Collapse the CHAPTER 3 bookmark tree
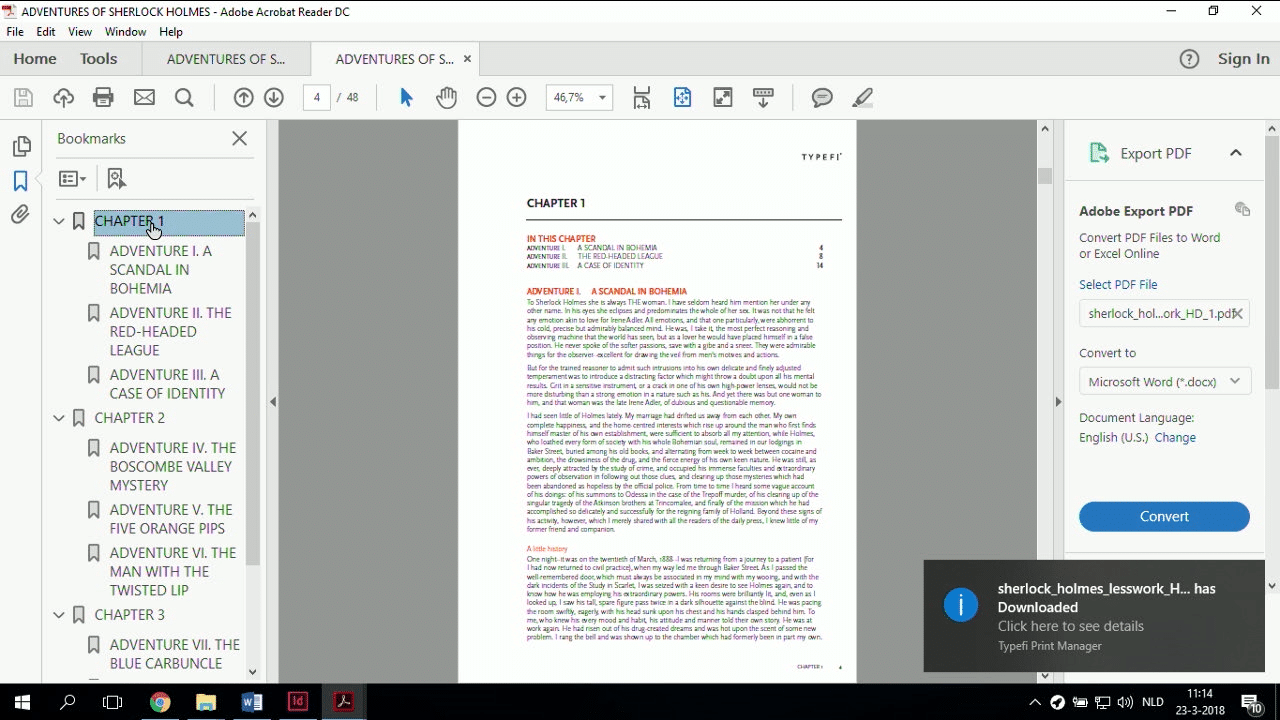This screenshot has width=1280, height=720. [58, 615]
